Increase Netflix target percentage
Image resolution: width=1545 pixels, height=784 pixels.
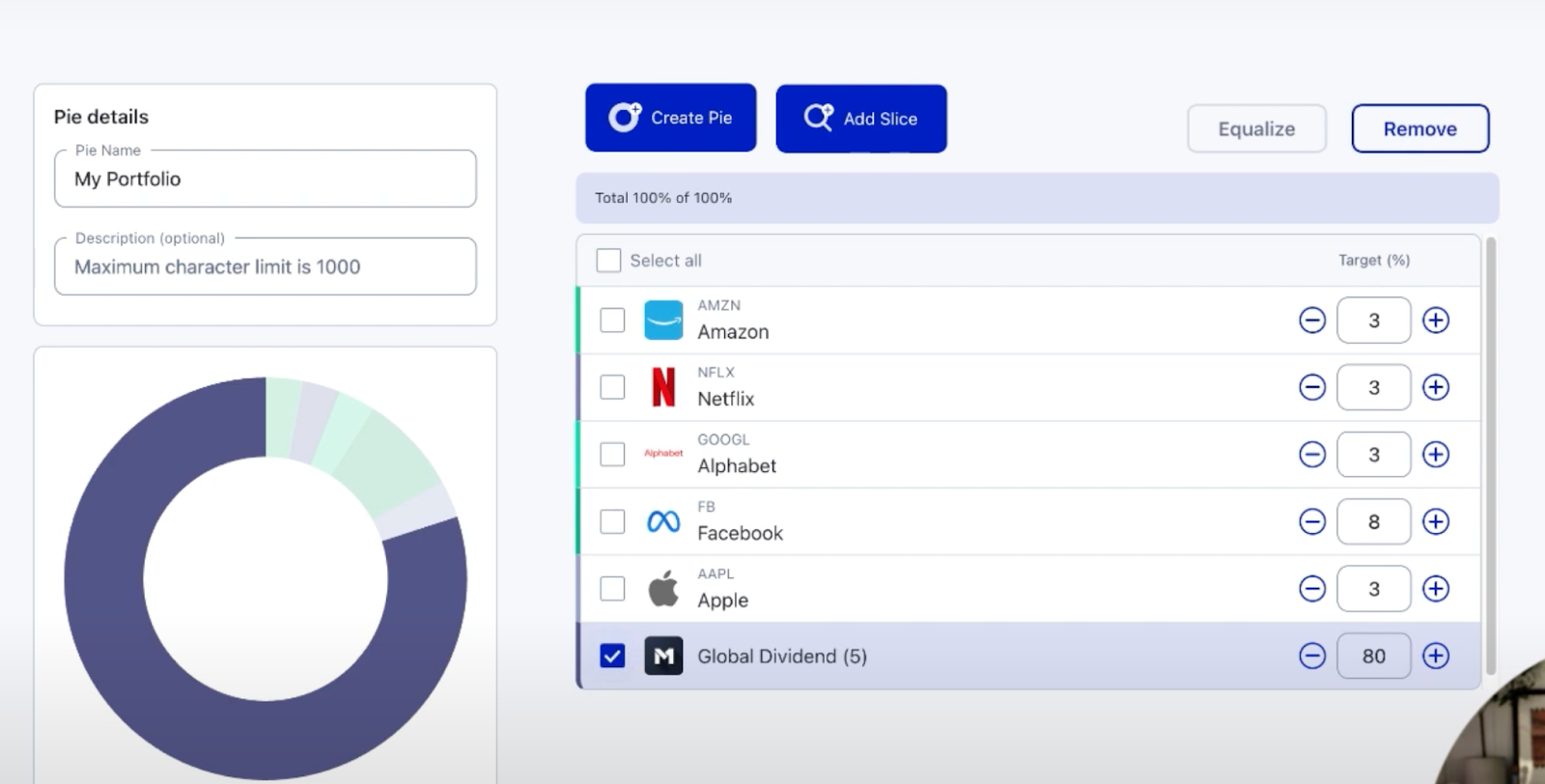pyautogui.click(x=1436, y=387)
